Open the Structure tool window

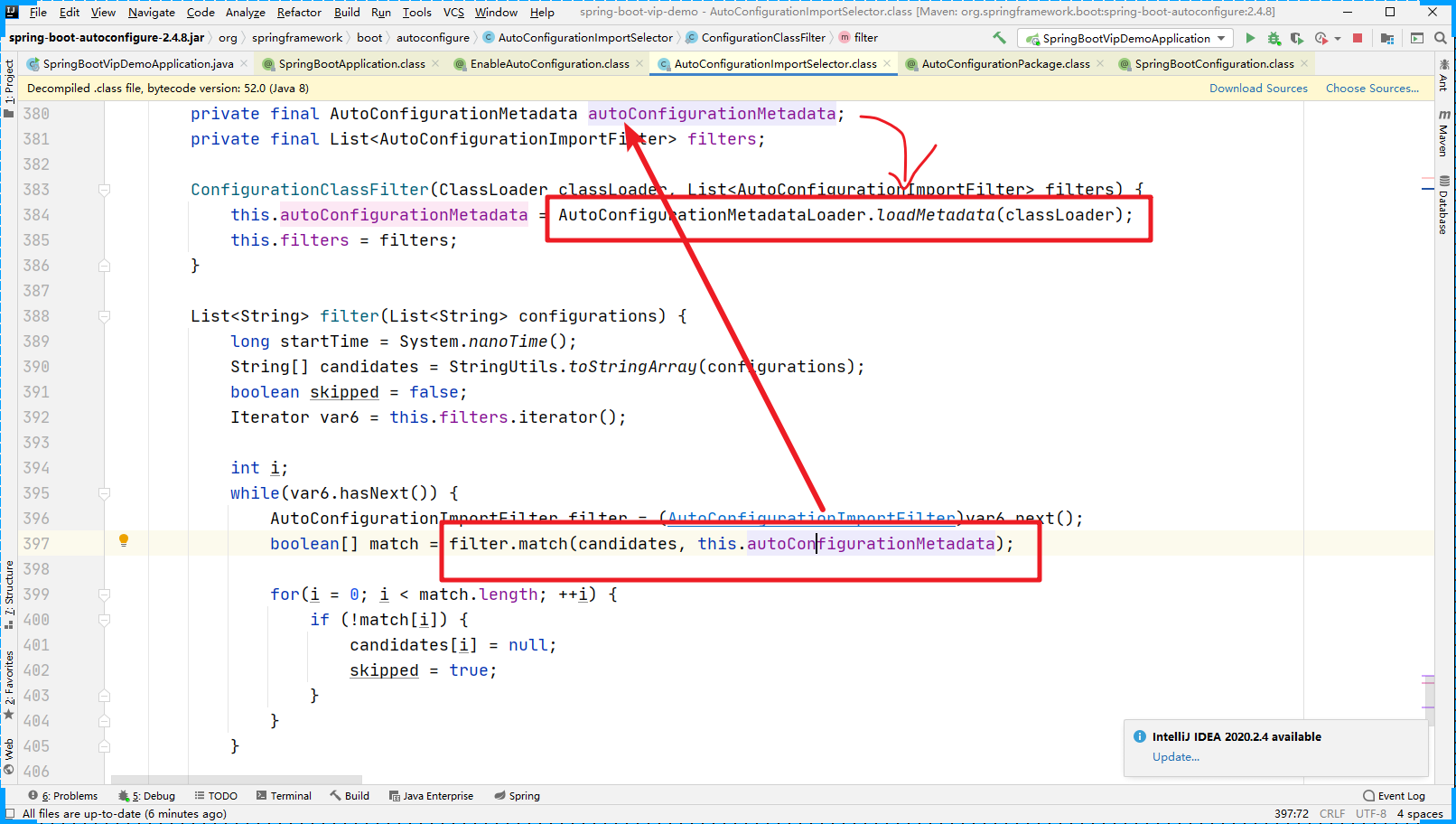(x=9, y=594)
